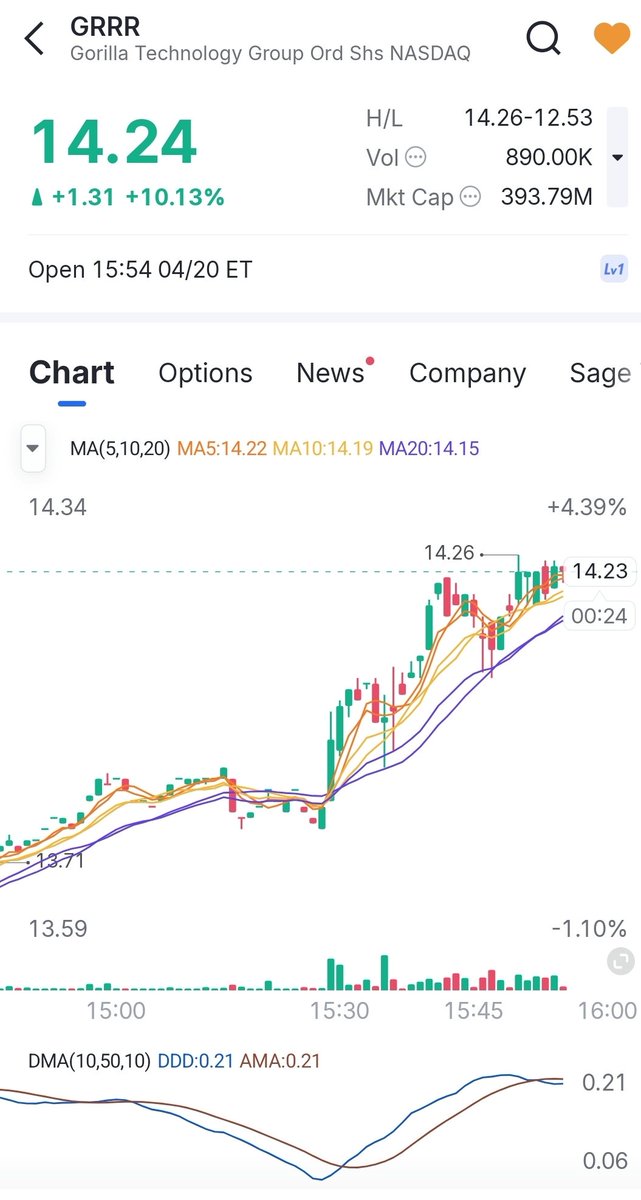Tap the DDD:0.21 value
This screenshot has height=1200, width=641.
pyautogui.click(x=195, y=1061)
